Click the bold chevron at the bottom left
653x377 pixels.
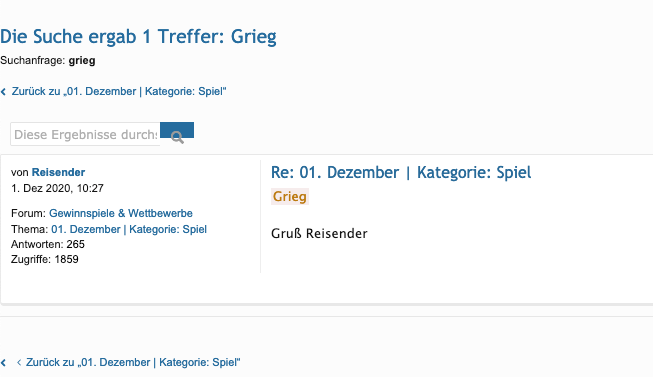pyautogui.click(x=3, y=363)
